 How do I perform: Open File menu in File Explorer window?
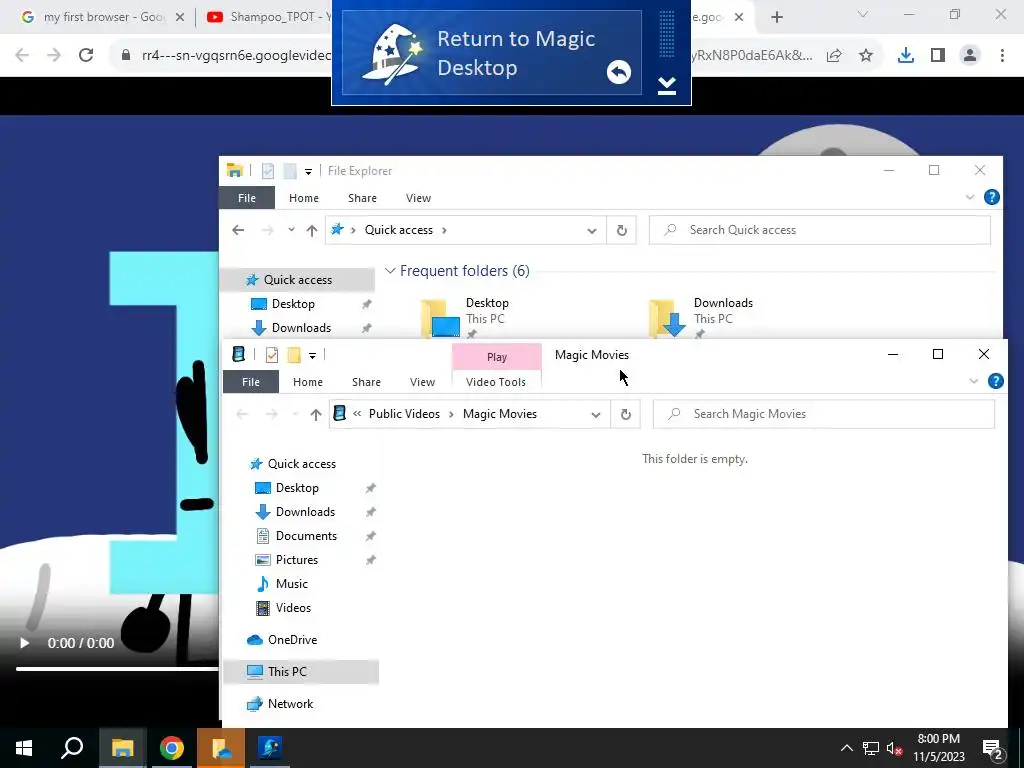[x=247, y=198]
